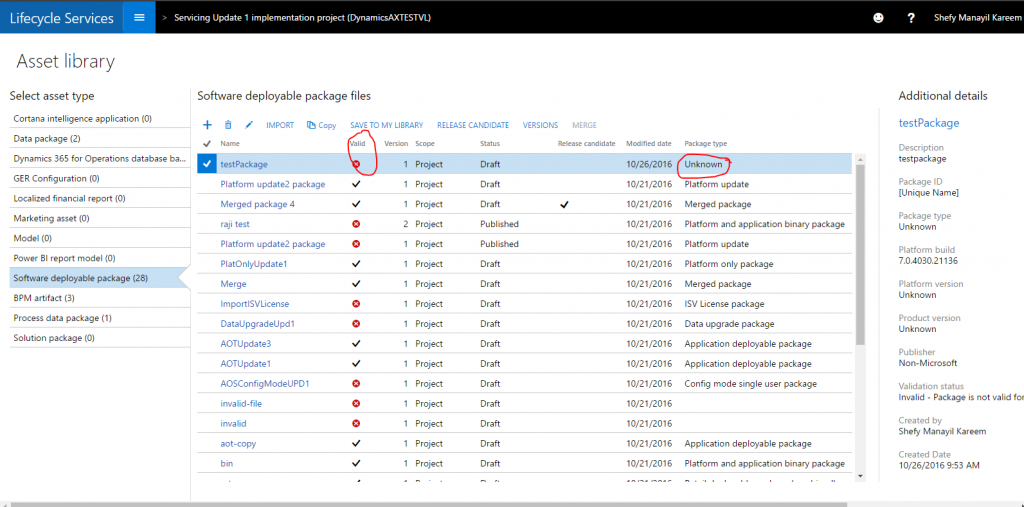Image resolution: width=1024 pixels, height=507 pixels.
Task: Click the trash delete icon
Action: coord(228,125)
